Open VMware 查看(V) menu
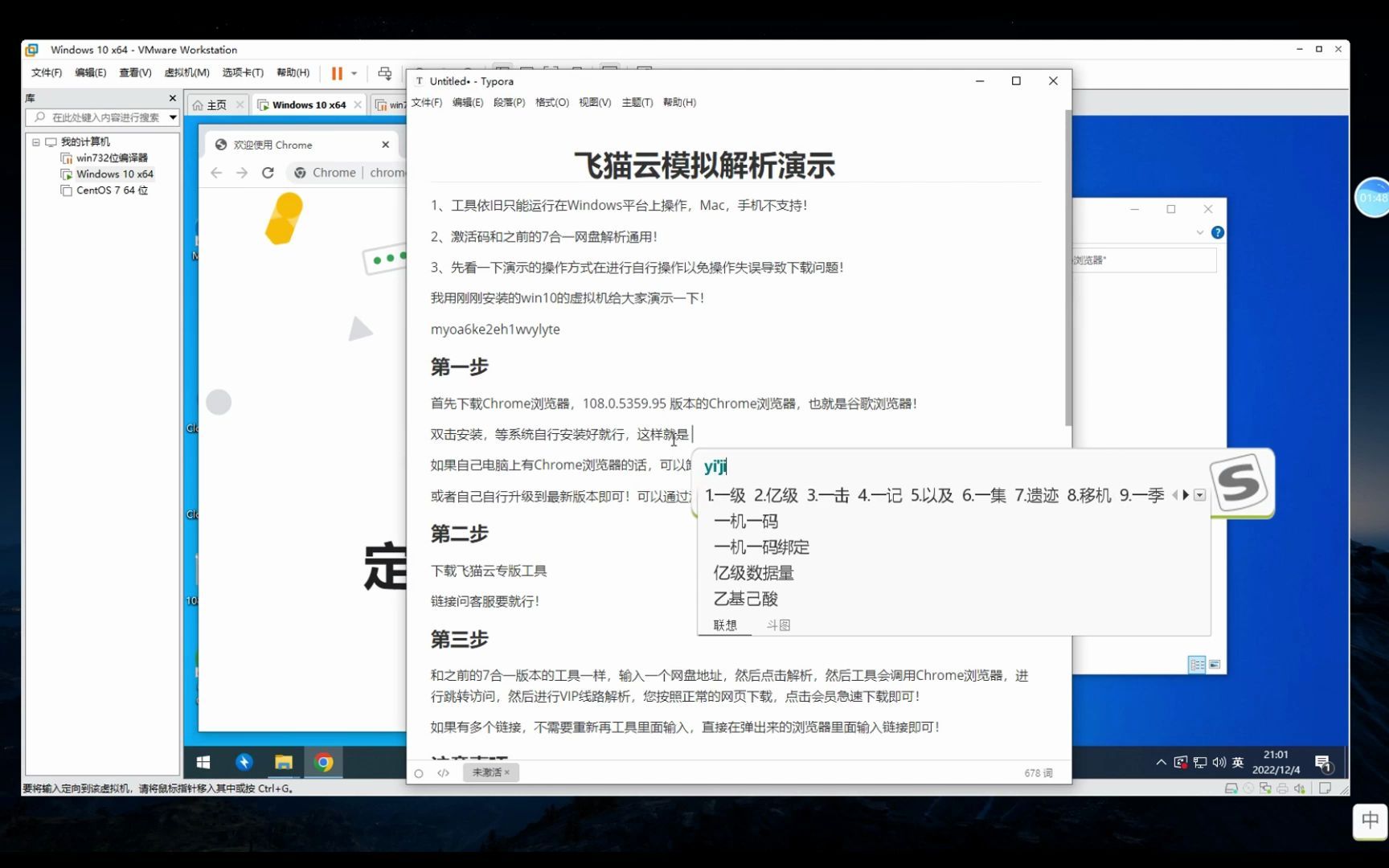 point(135,72)
